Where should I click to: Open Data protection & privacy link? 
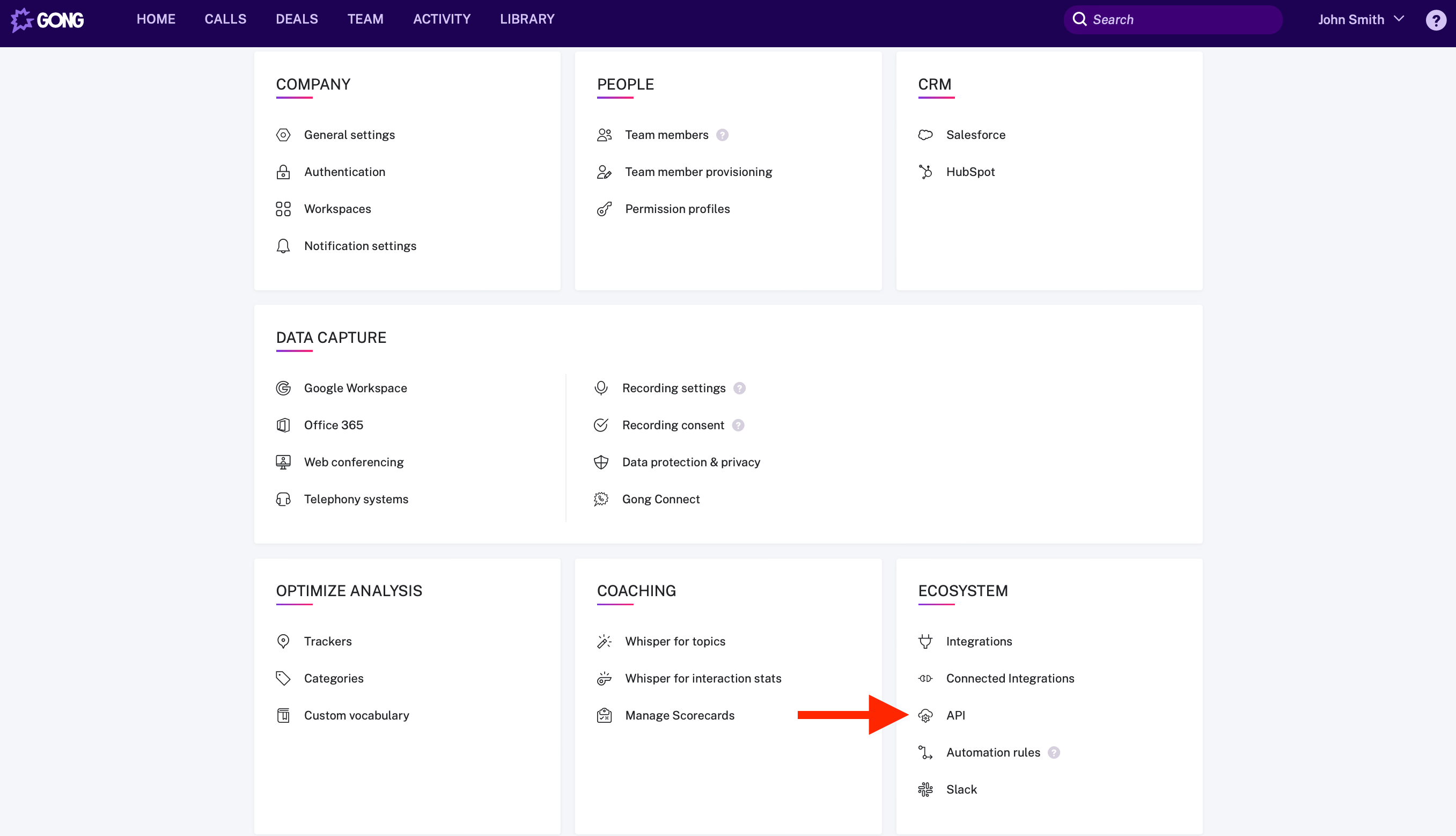pos(691,462)
